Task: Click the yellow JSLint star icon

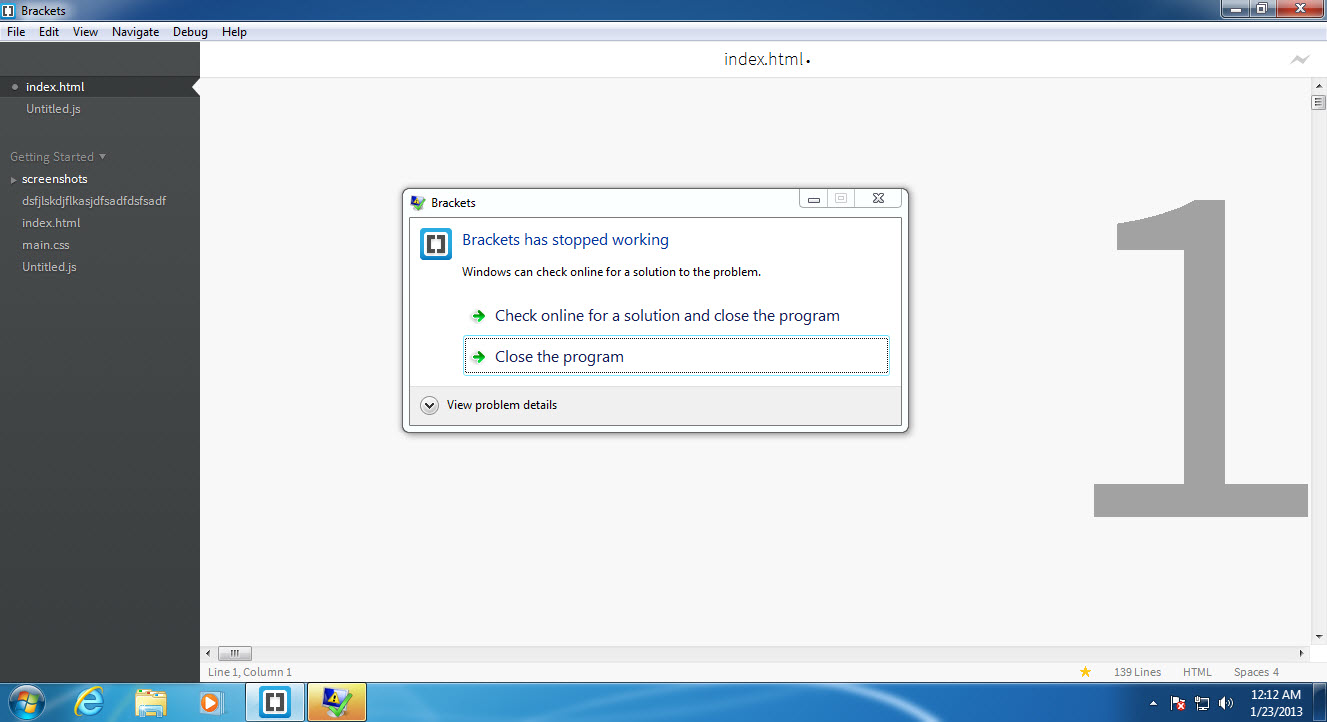Action: pyautogui.click(x=1085, y=672)
